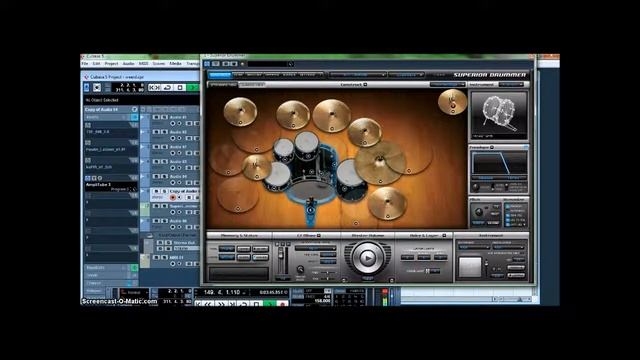640x360 pixels.
Task: Solo the Audio 01 track
Action: tap(164, 117)
